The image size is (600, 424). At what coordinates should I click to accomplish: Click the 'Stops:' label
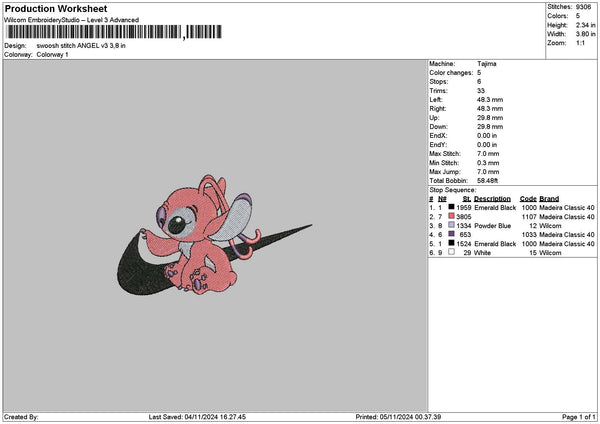(439, 82)
